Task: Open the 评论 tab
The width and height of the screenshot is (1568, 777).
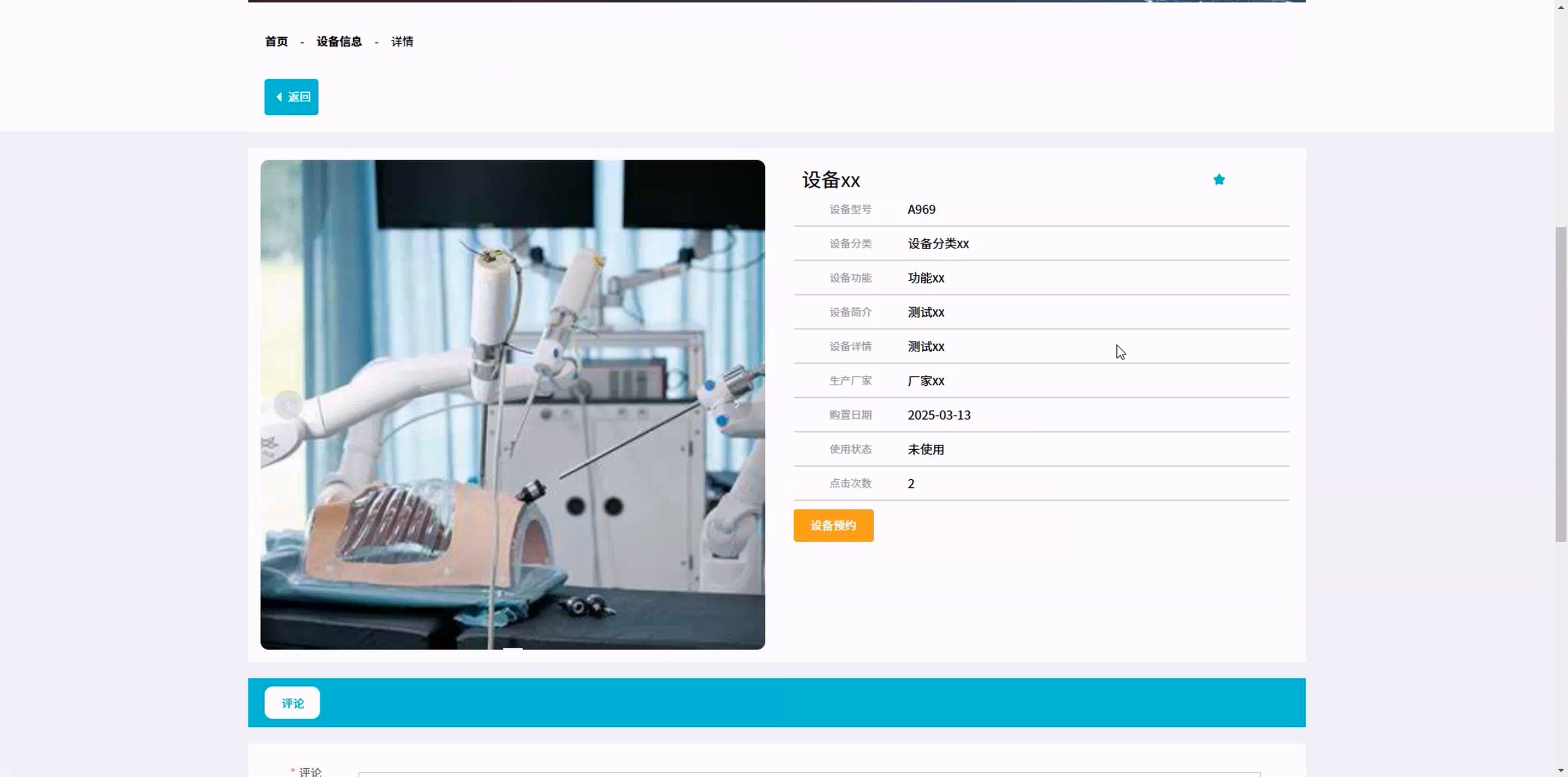Action: pos(292,703)
